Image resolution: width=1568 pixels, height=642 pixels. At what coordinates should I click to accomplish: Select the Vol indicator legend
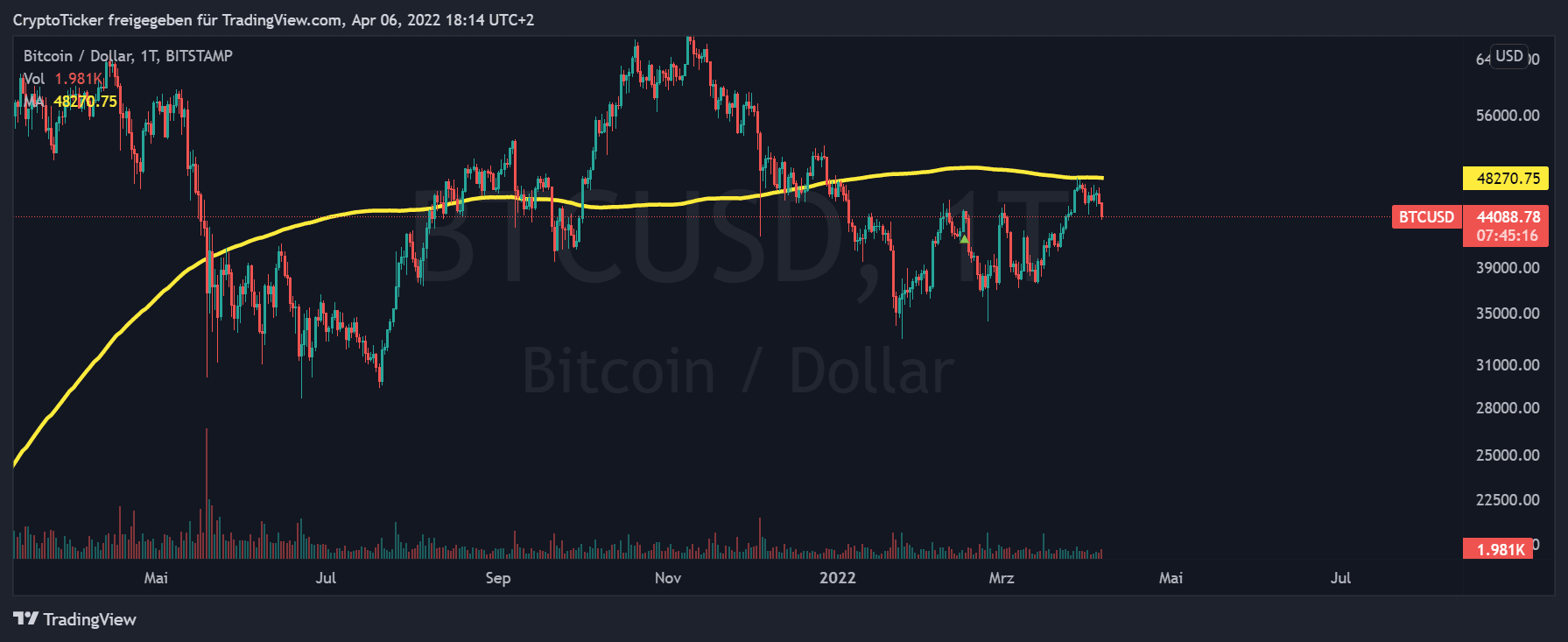[33, 79]
